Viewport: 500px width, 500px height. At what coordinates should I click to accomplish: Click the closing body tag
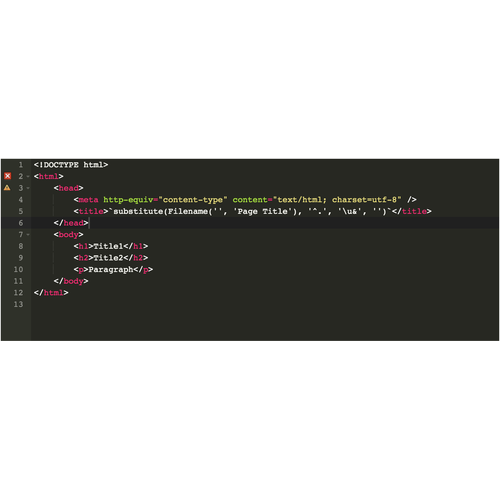71,281
